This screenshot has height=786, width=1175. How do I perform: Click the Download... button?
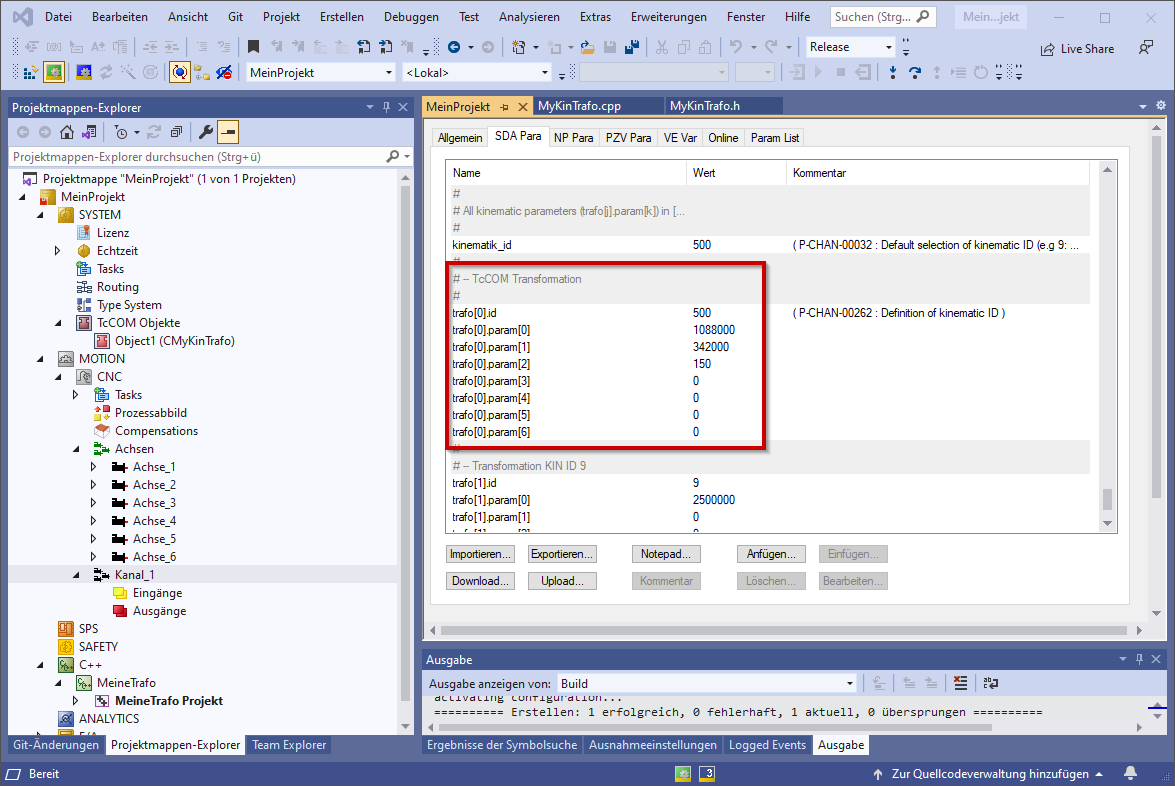pyautogui.click(x=480, y=581)
